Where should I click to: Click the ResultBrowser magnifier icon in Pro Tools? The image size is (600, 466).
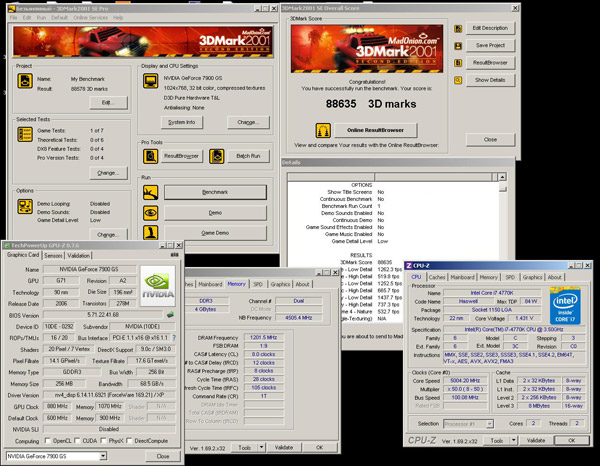(x=151, y=155)
